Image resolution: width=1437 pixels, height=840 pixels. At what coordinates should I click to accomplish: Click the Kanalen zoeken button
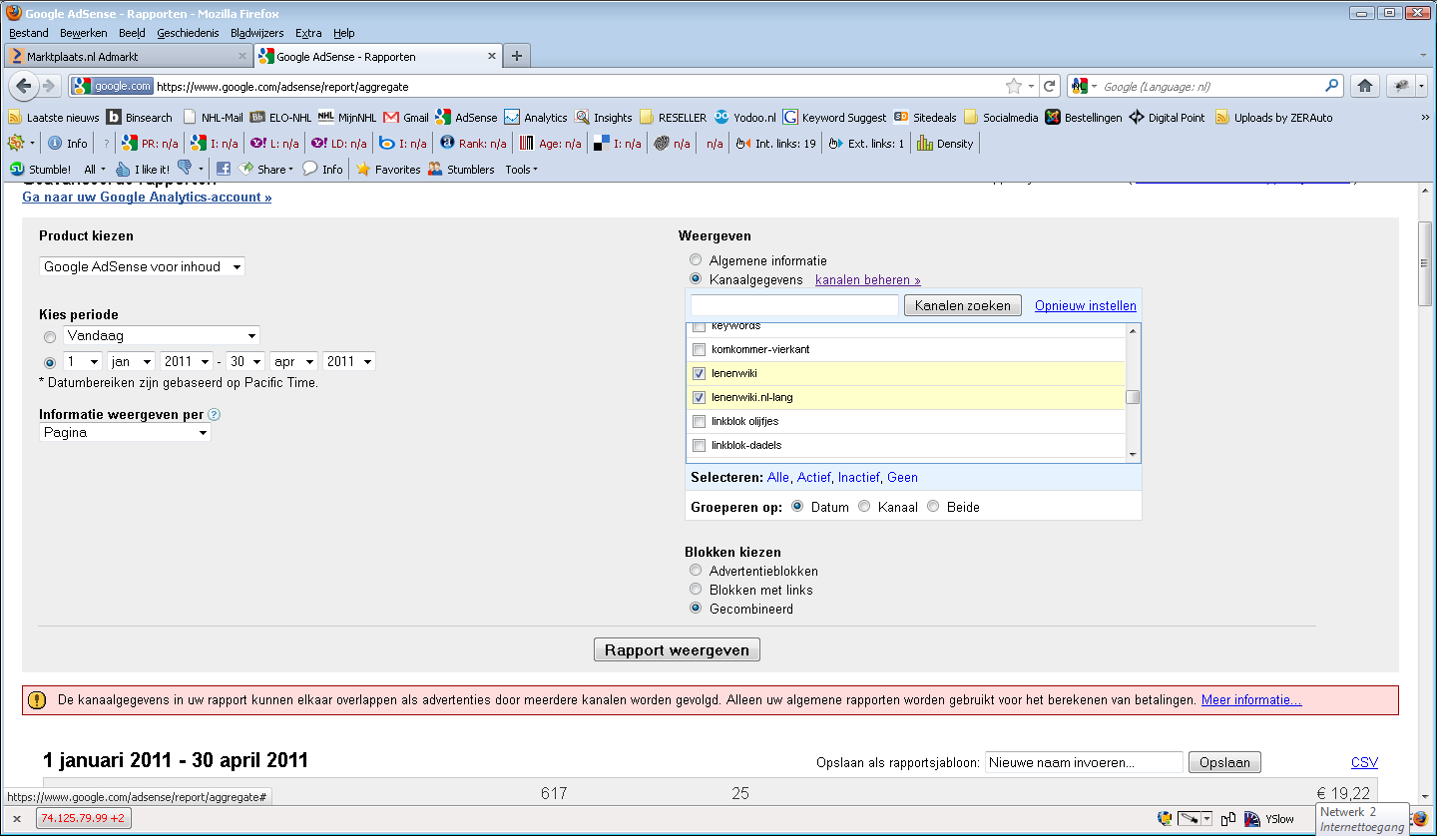(x=963, y=305)
